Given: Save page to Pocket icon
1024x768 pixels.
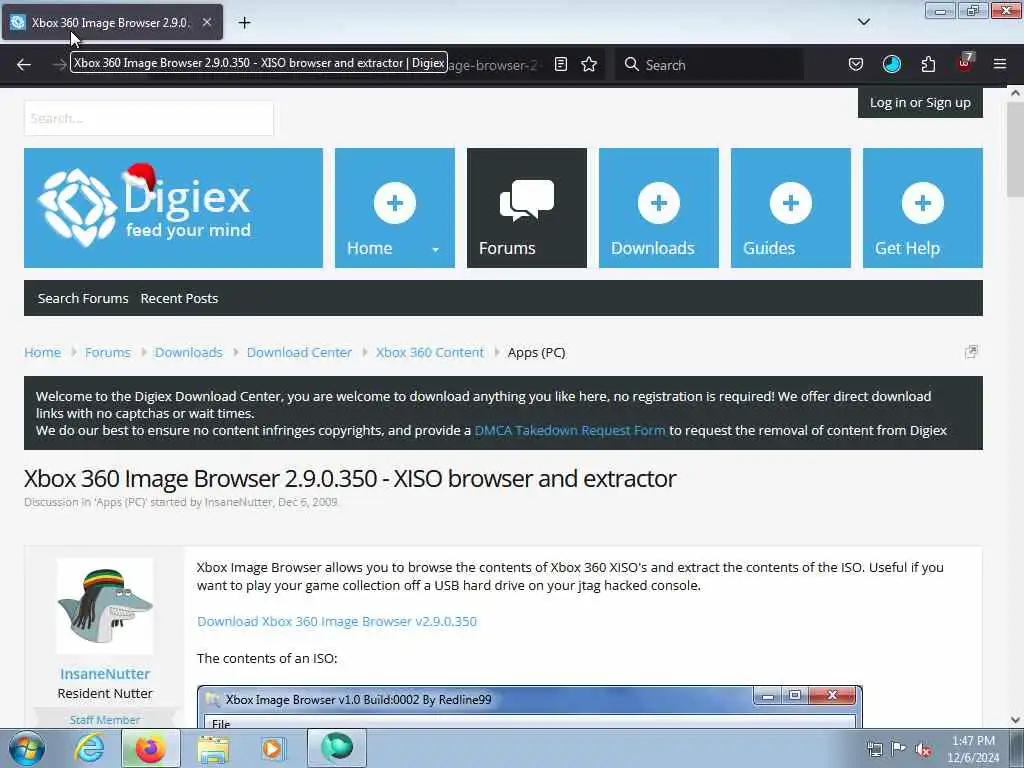Looking at the screenshot, I should (x=856, y=64).
